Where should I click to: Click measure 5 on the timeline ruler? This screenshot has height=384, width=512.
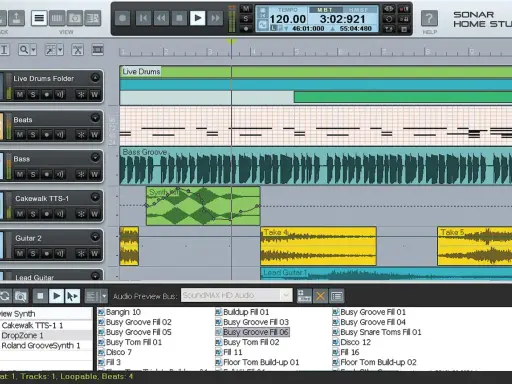[296, 52]
